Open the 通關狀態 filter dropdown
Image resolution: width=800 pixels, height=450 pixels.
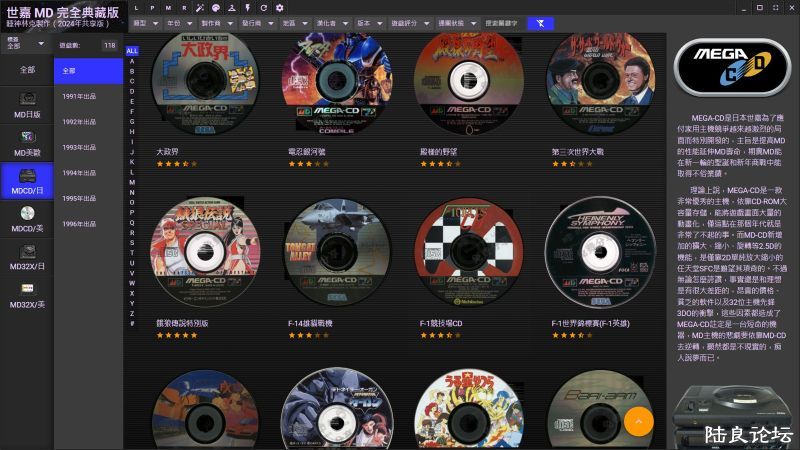457,23
